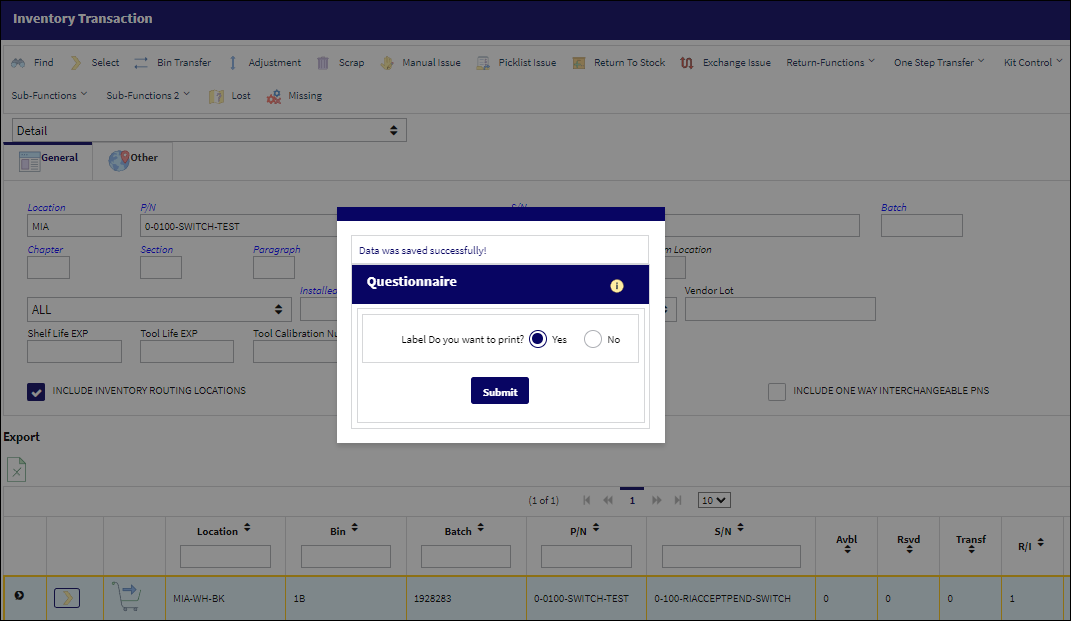
Task: Open Kit Control dropdown menu
Action: click(x=1033, y=62)
